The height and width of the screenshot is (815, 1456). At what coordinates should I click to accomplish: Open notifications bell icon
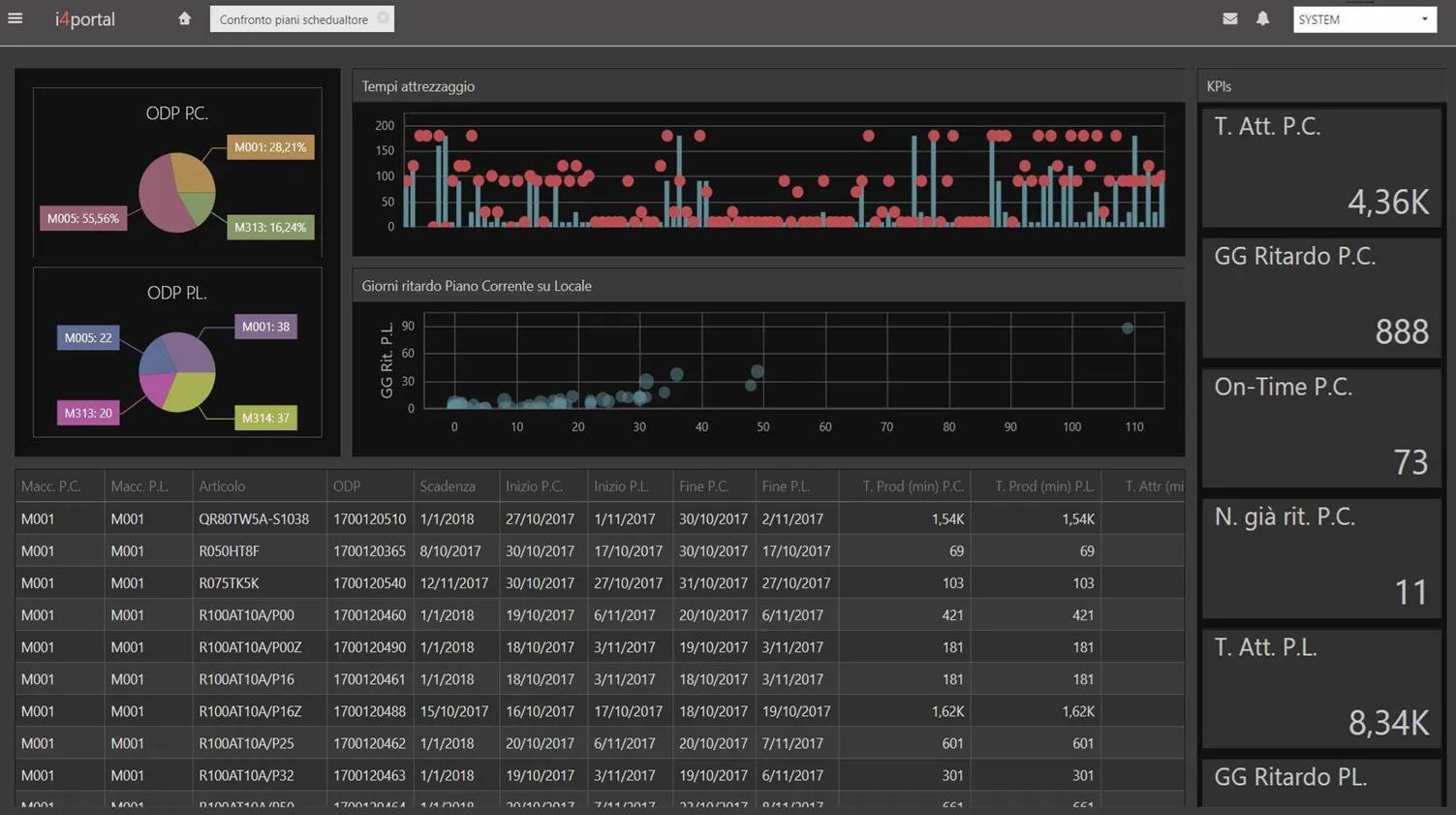click(1262, 18)
